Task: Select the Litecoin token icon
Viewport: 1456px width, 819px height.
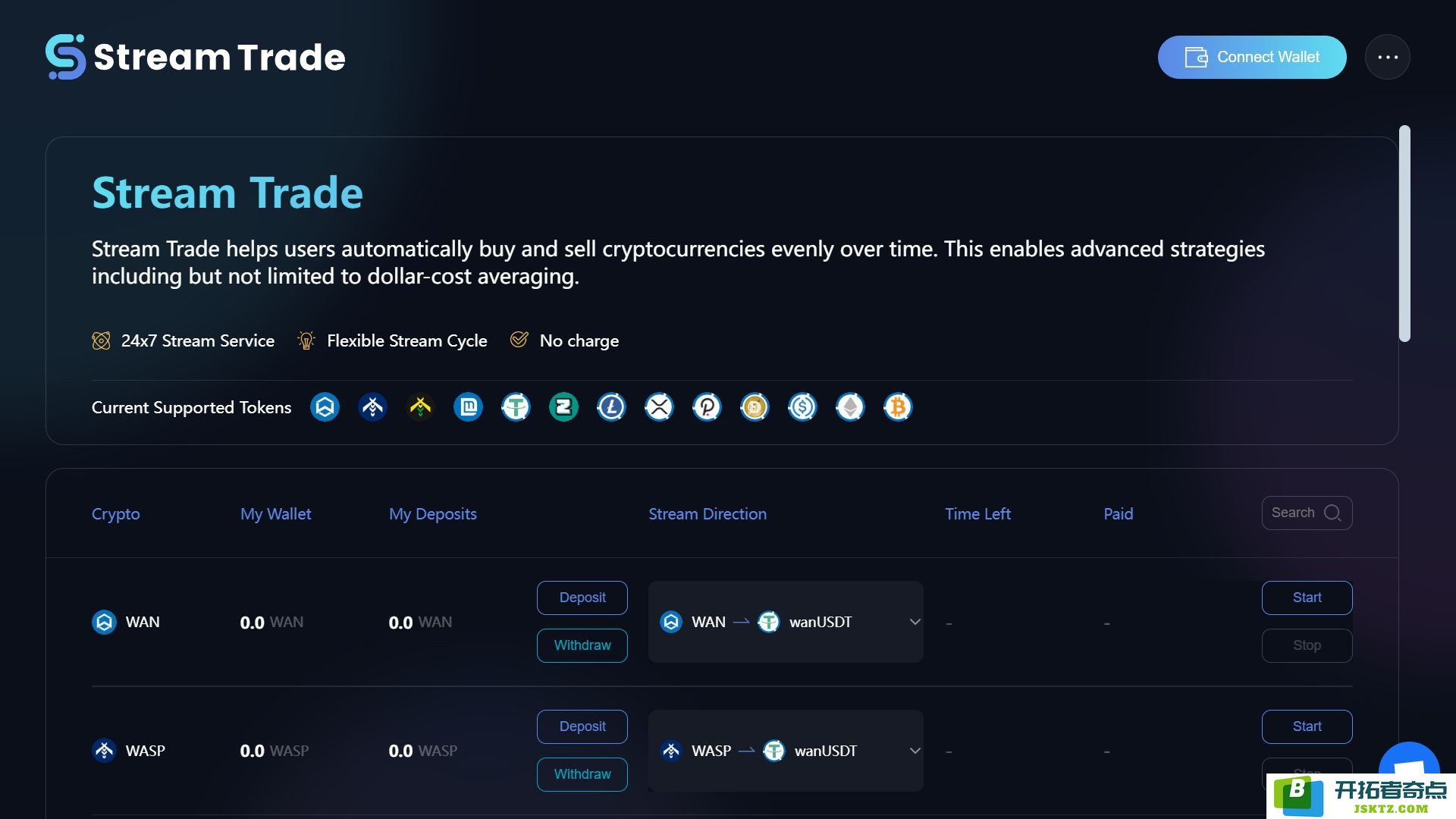Action: 610,407
